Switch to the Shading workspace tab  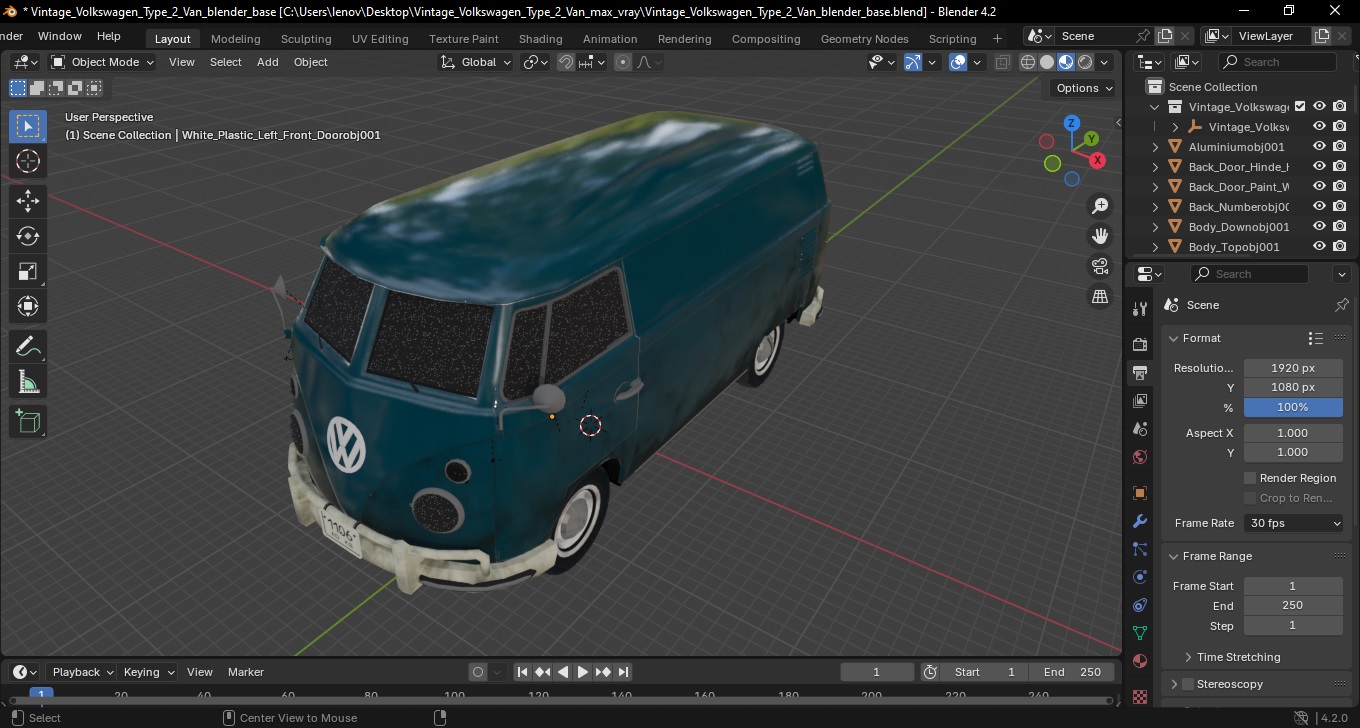540,39
